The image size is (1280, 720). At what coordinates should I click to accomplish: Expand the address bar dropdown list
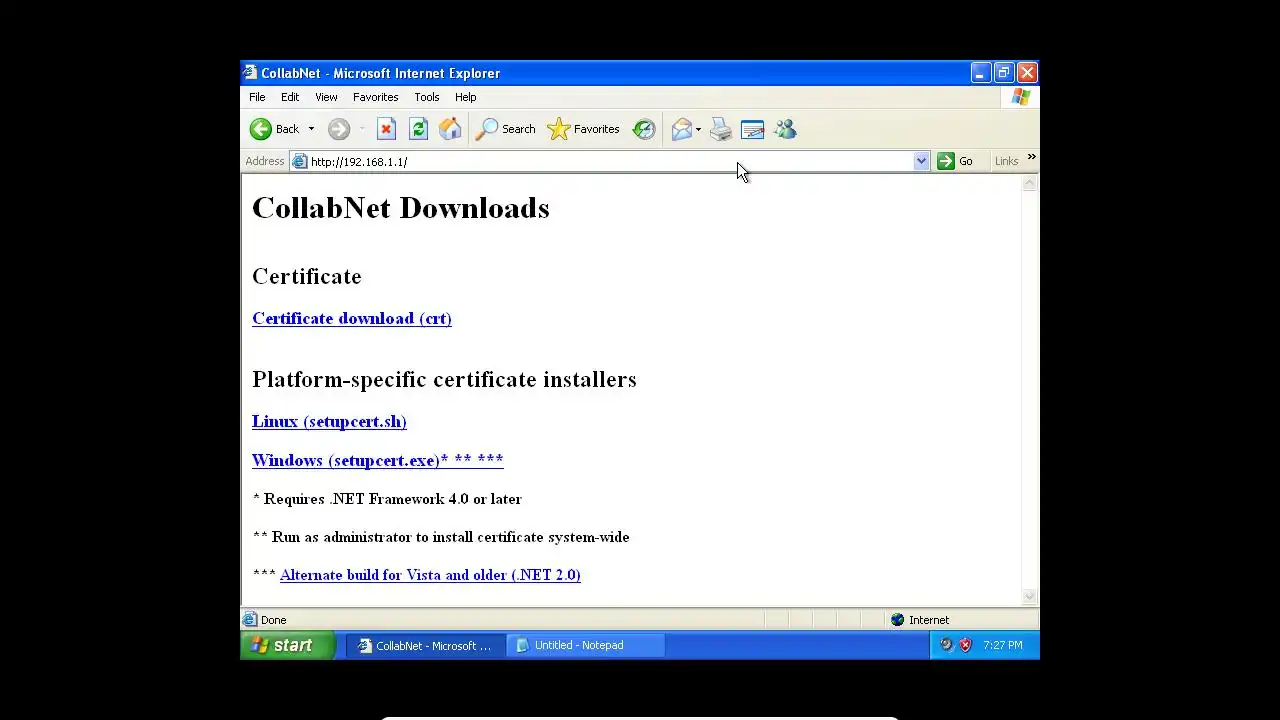click(921, 161)
